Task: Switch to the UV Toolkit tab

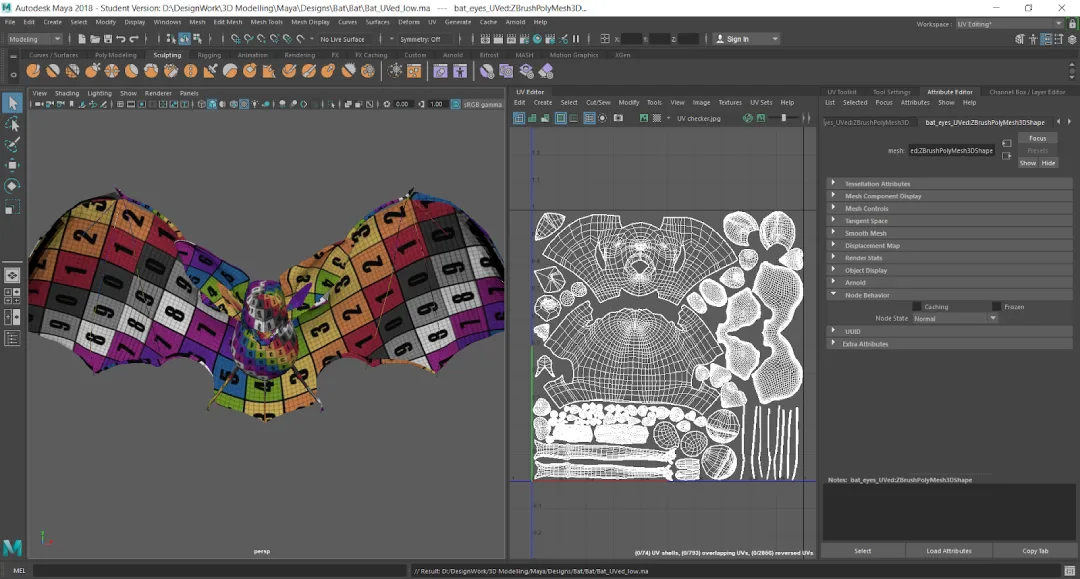Action: (x=842, y=92)
